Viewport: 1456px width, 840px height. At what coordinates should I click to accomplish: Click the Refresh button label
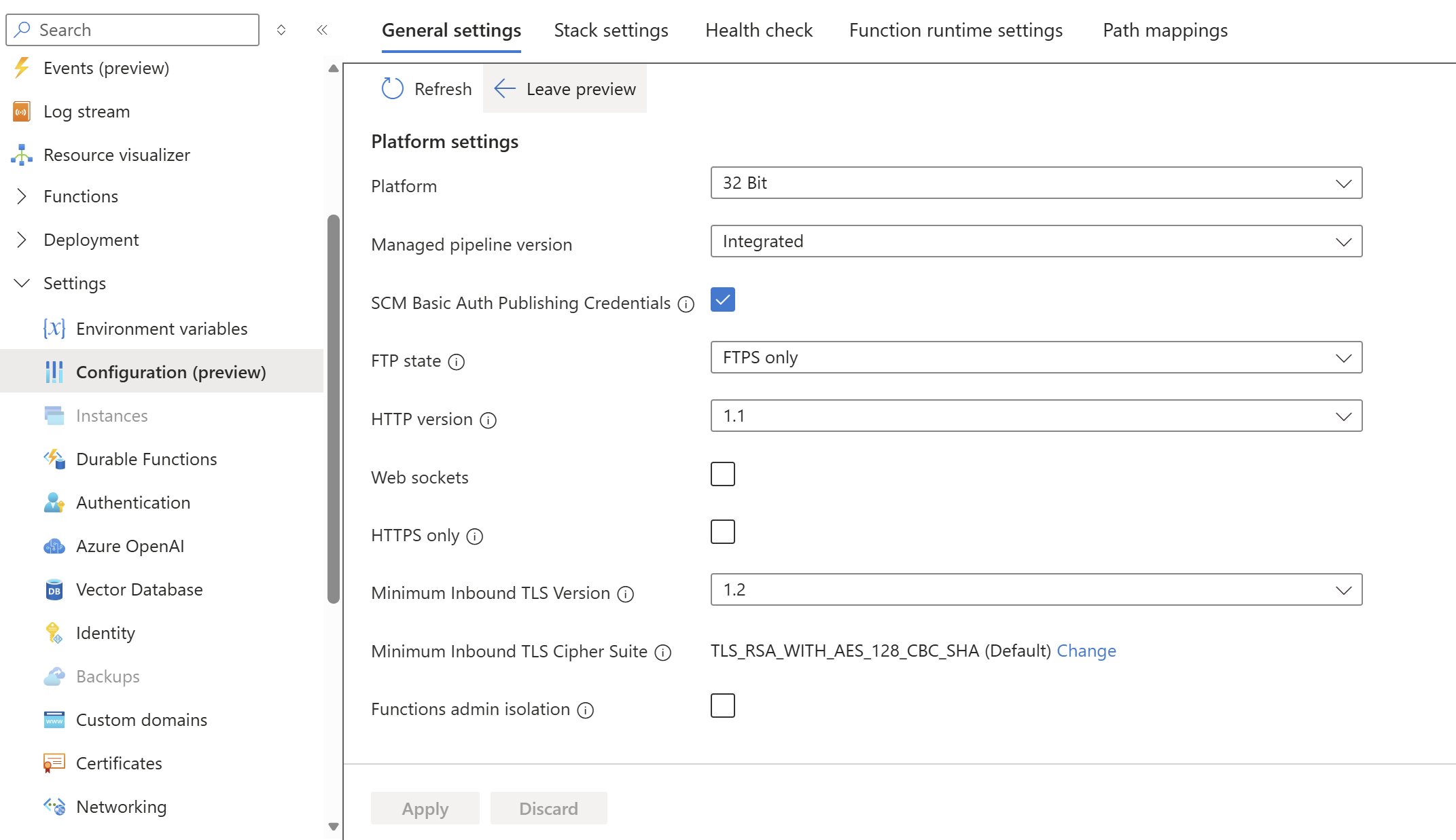443,89
